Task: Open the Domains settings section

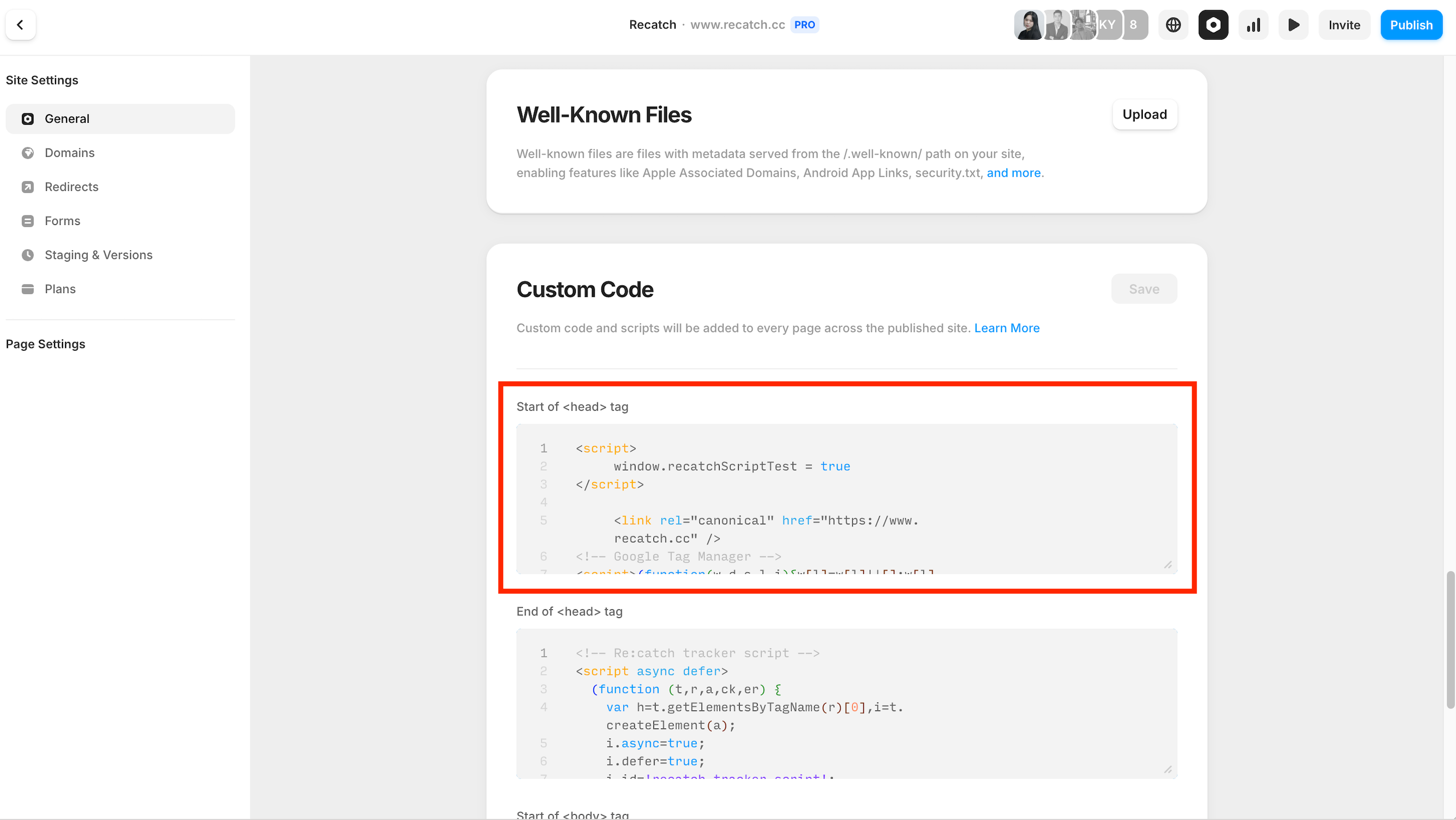Action: [x=69, y=152]
